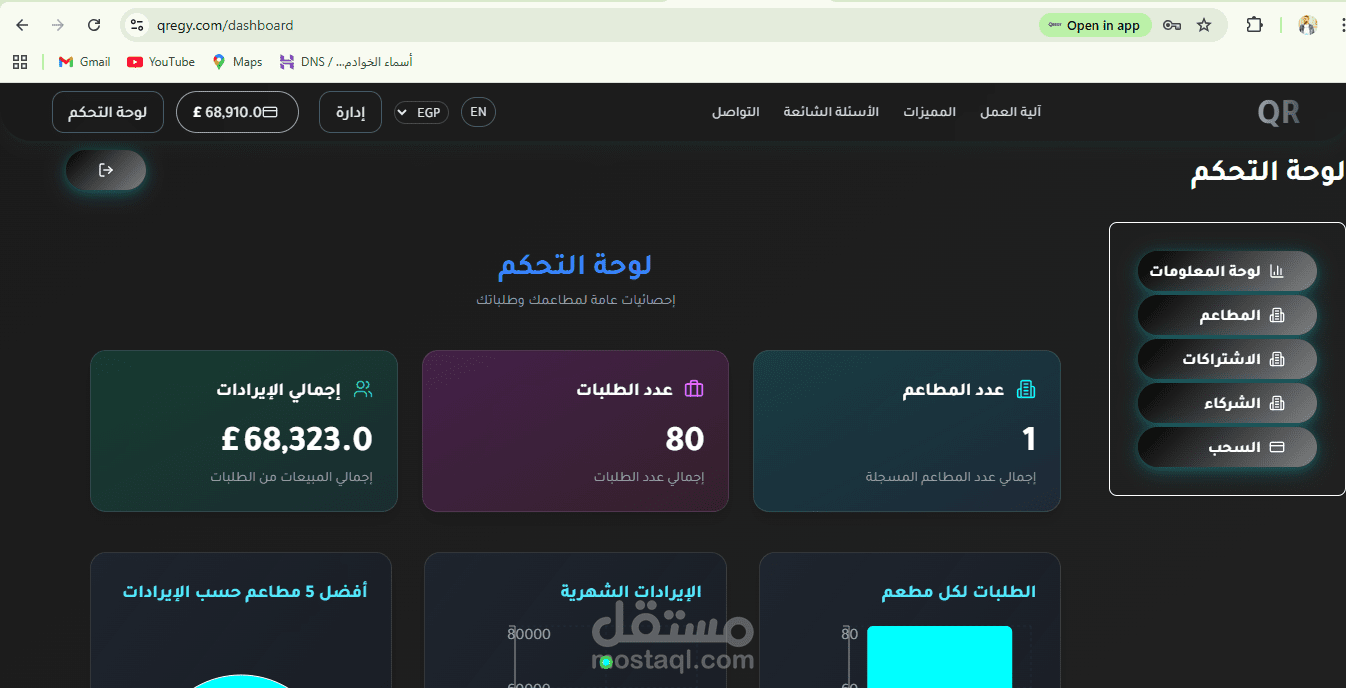
Task: Click the QR site logo
Action: click(x=1278, y=112)
